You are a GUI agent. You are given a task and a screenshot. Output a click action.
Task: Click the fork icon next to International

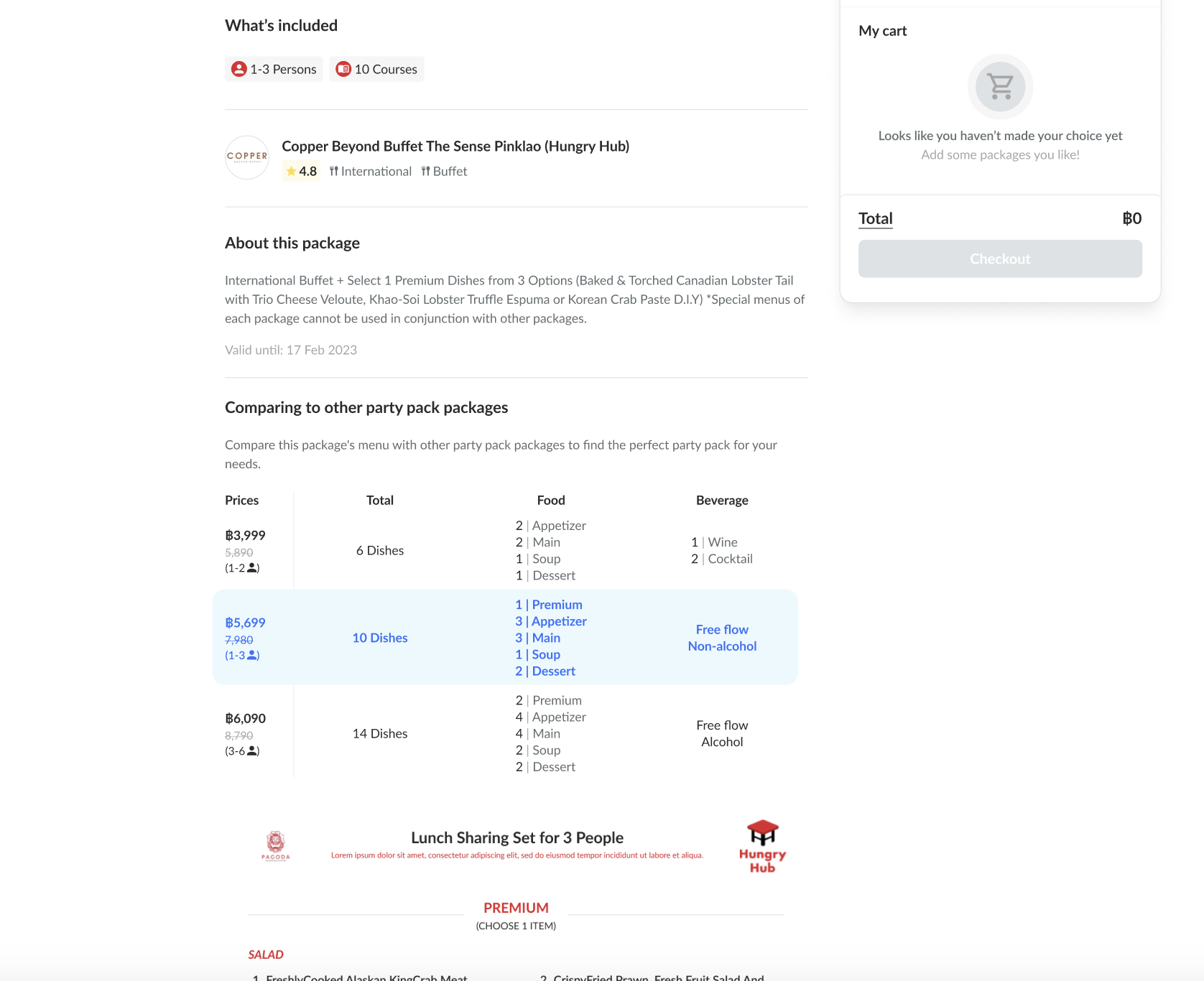click(333, 171)
